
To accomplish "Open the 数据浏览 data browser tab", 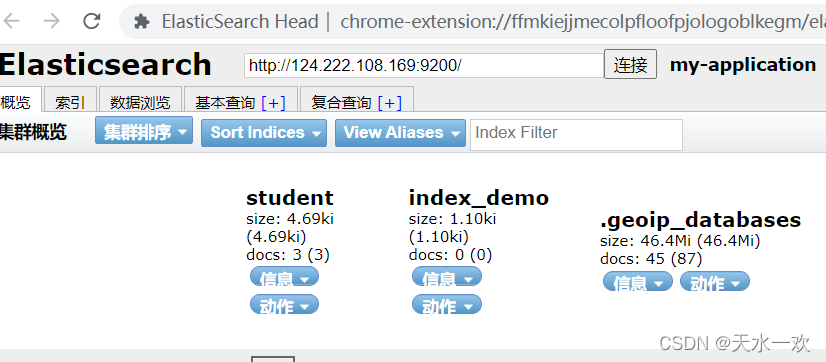I will pyautogui.click(x=140, y=100).
